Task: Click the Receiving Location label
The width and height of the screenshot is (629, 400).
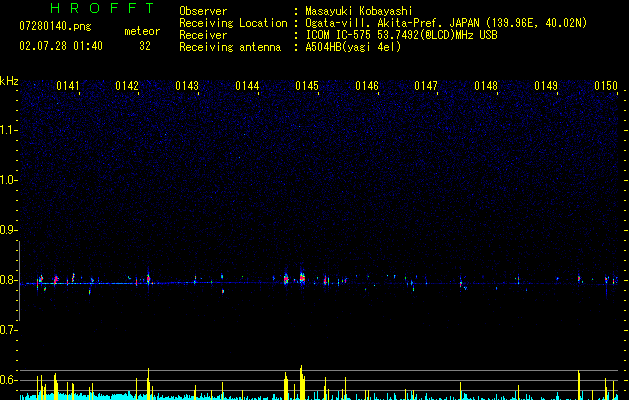Action: click(x=233, y=23)
